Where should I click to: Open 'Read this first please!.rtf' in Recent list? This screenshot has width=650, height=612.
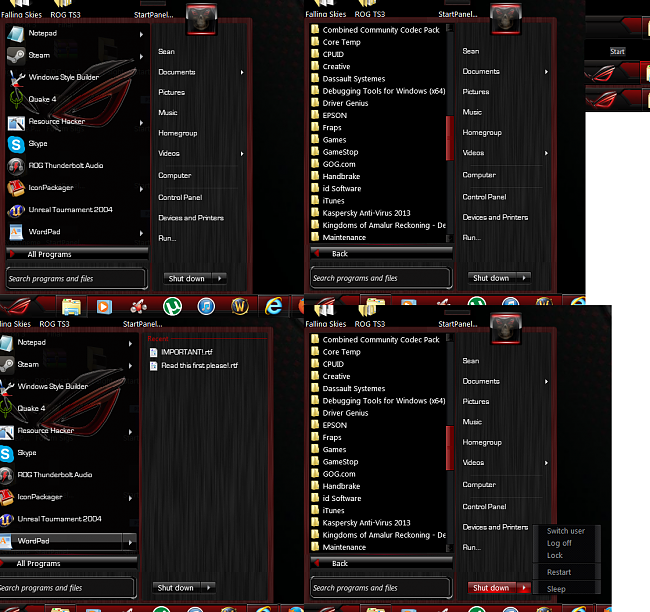click(x=199, y=366)
